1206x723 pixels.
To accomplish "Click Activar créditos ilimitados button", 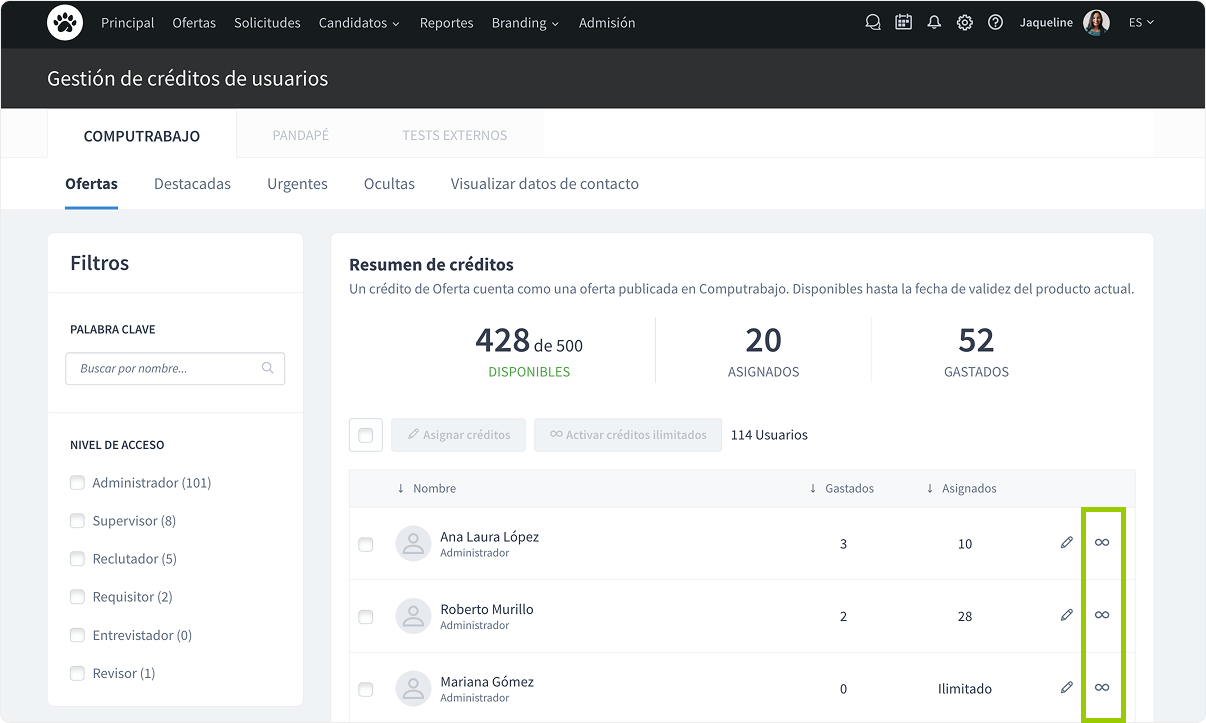I will (628, 435).
